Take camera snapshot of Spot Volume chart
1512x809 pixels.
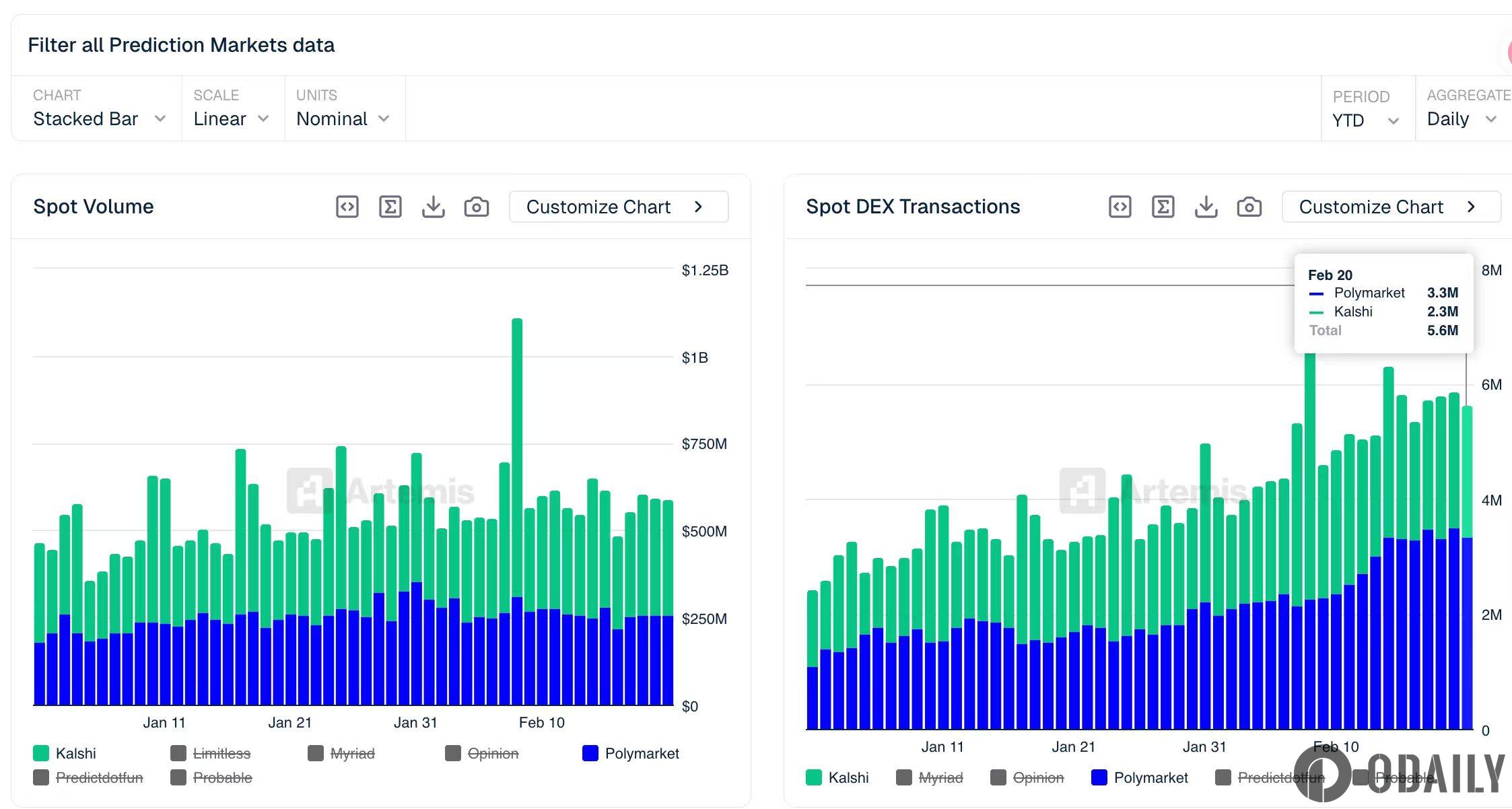pyautogui.click(x=477, y=207)
